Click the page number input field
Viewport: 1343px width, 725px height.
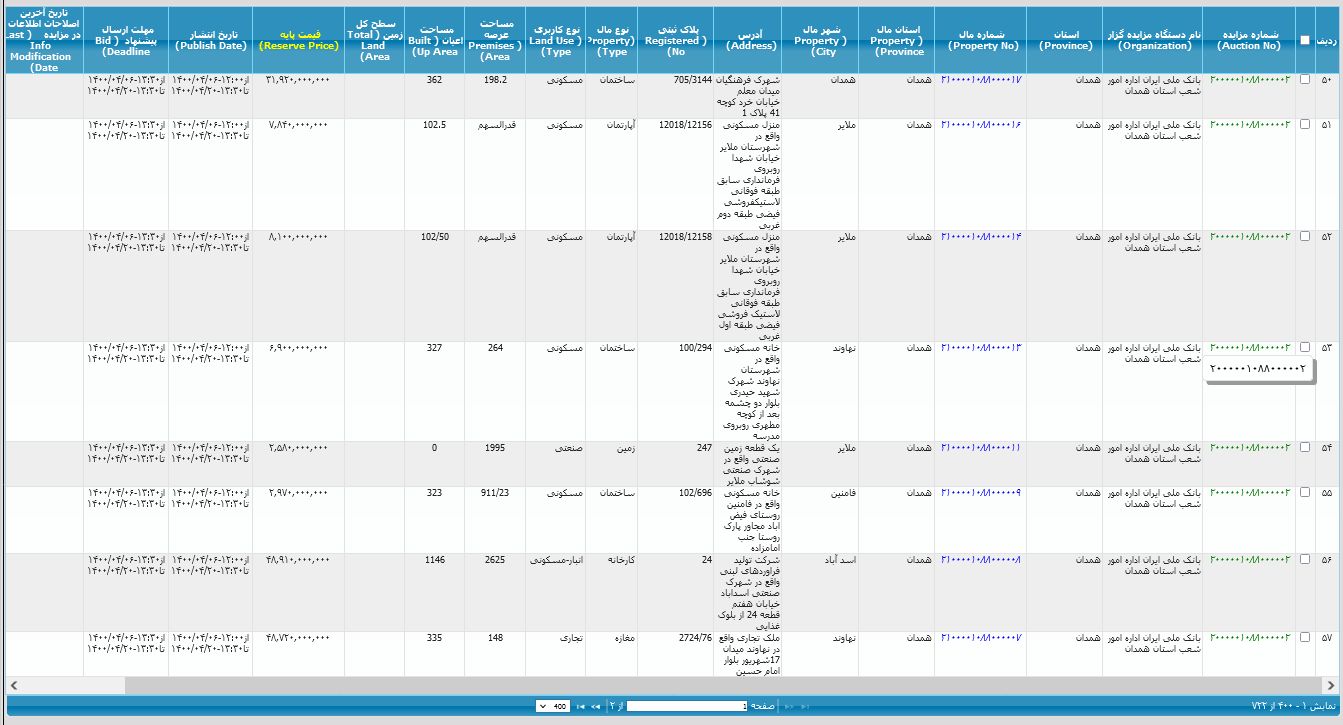686,706
